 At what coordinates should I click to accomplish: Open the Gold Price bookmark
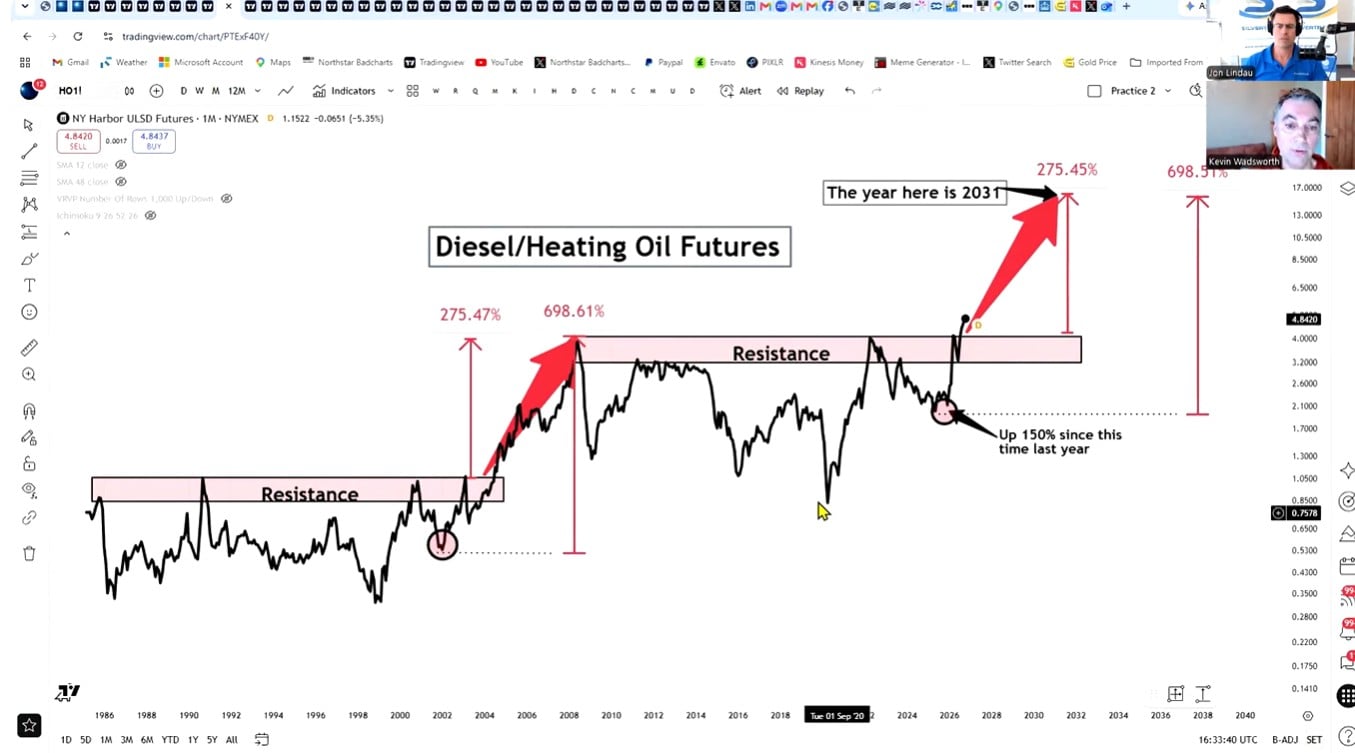click(1090, 62)
